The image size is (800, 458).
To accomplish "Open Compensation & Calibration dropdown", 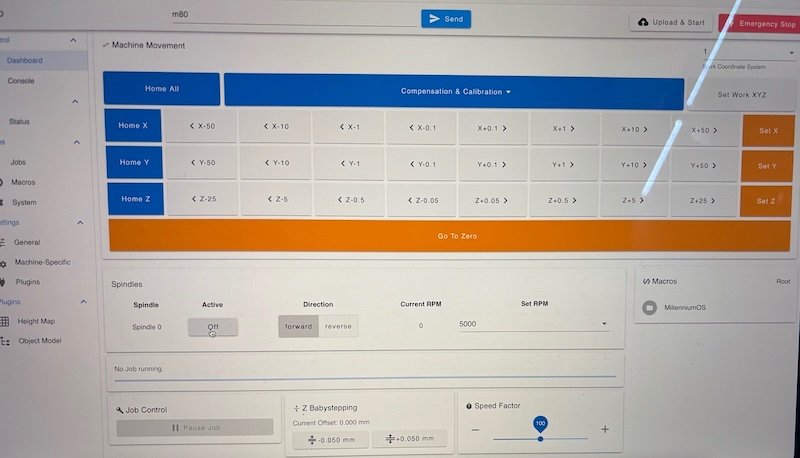I will point(454,92).
